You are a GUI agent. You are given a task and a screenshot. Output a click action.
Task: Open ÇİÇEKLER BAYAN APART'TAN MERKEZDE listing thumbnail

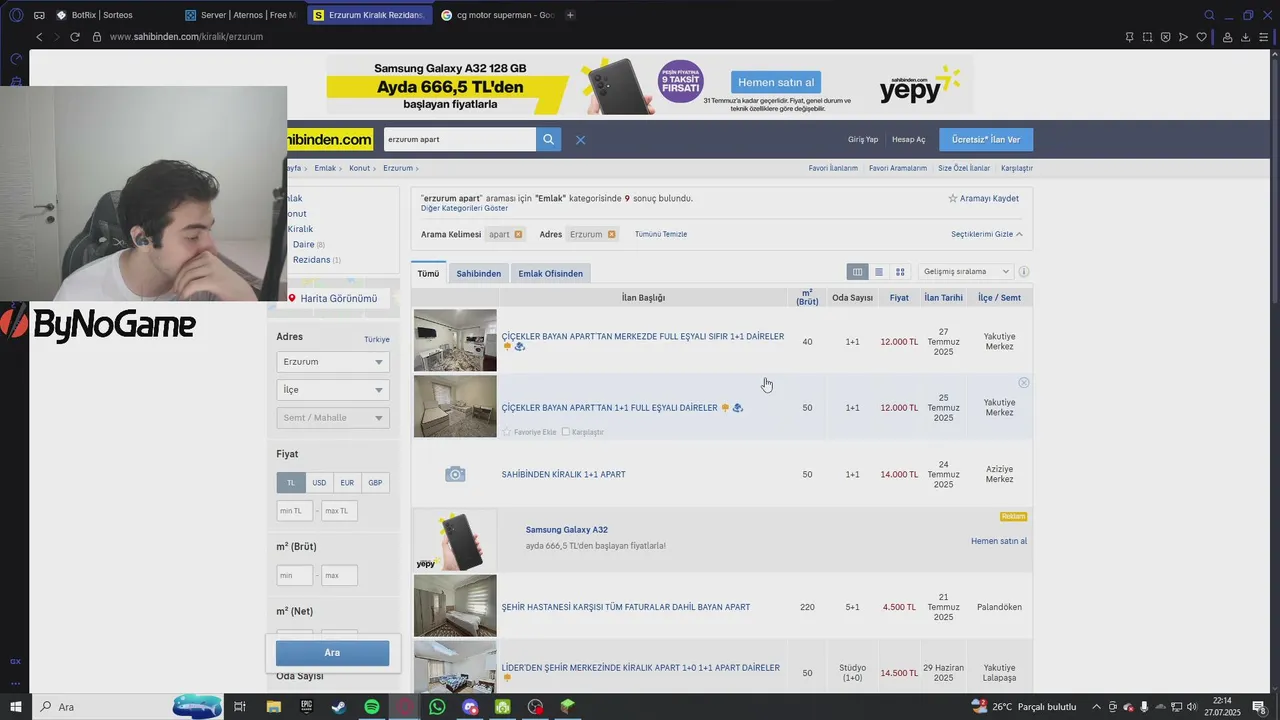pyautogui.click(x=455, y=340)
